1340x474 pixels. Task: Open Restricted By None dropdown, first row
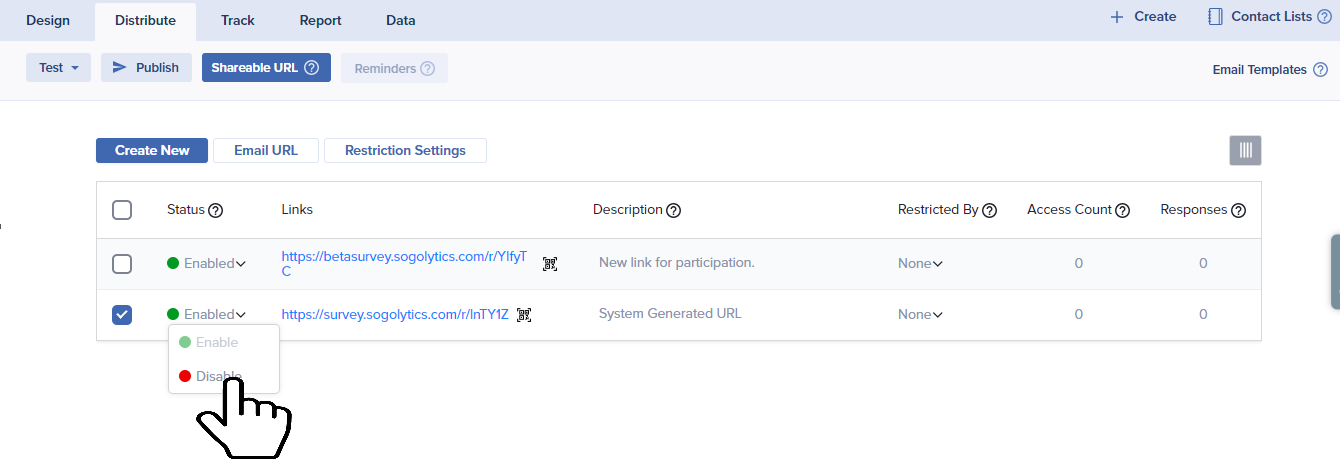920,264
